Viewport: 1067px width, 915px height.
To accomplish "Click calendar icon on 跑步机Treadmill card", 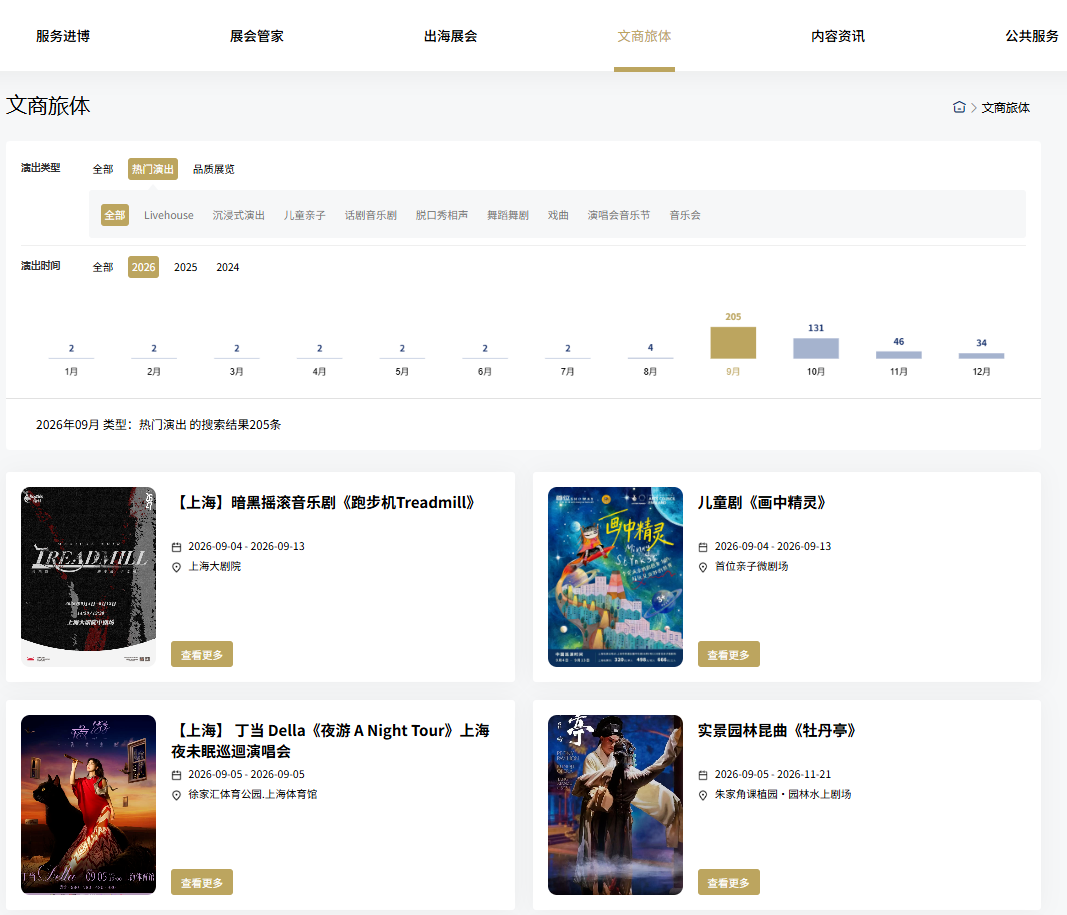I will (176, 547).
